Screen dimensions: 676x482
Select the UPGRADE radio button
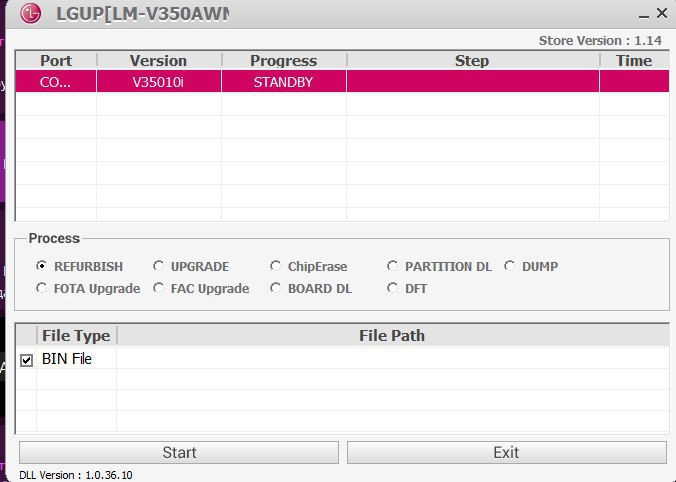tap(158, 266)
